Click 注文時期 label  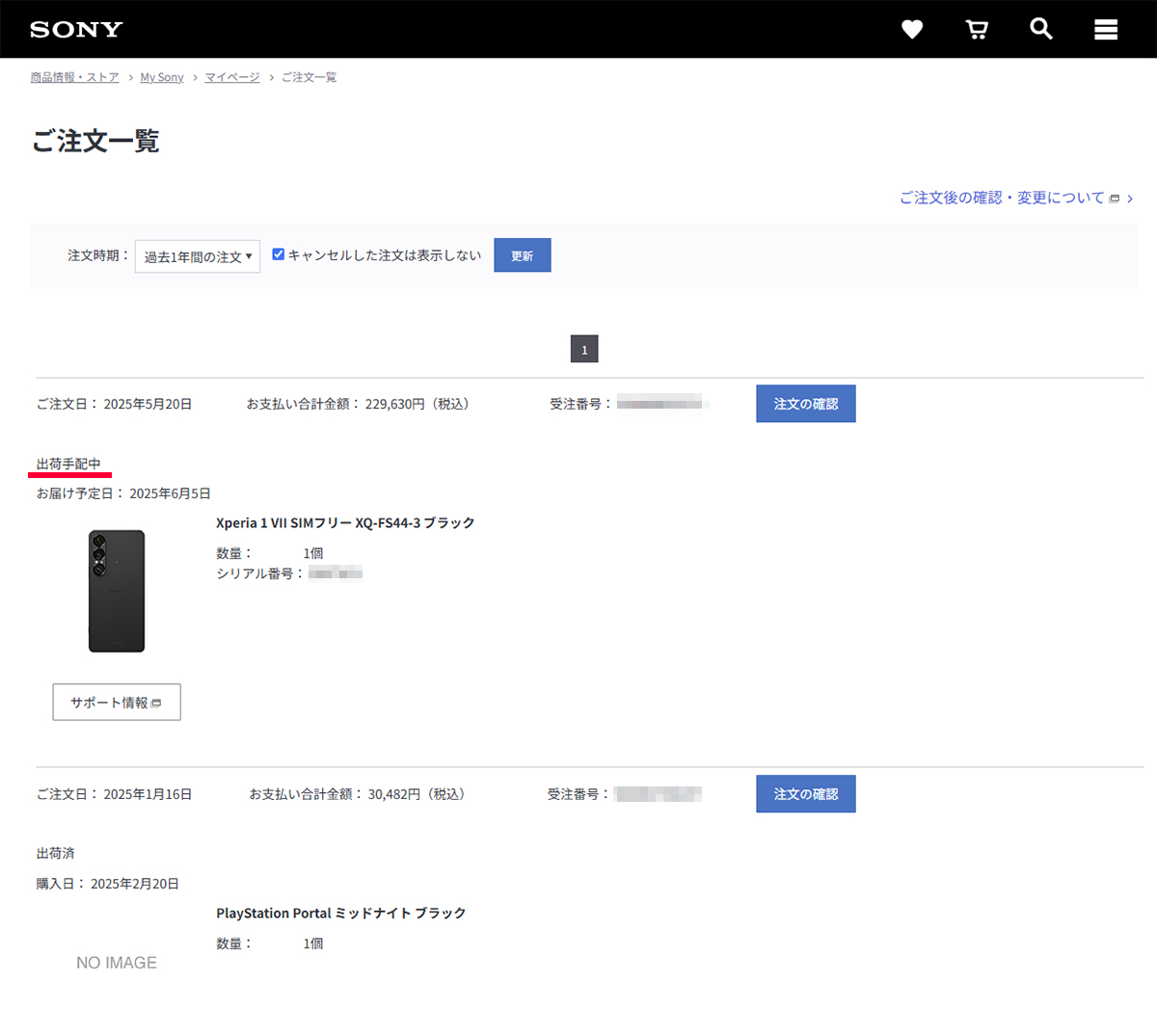click(x=98, y=255)
